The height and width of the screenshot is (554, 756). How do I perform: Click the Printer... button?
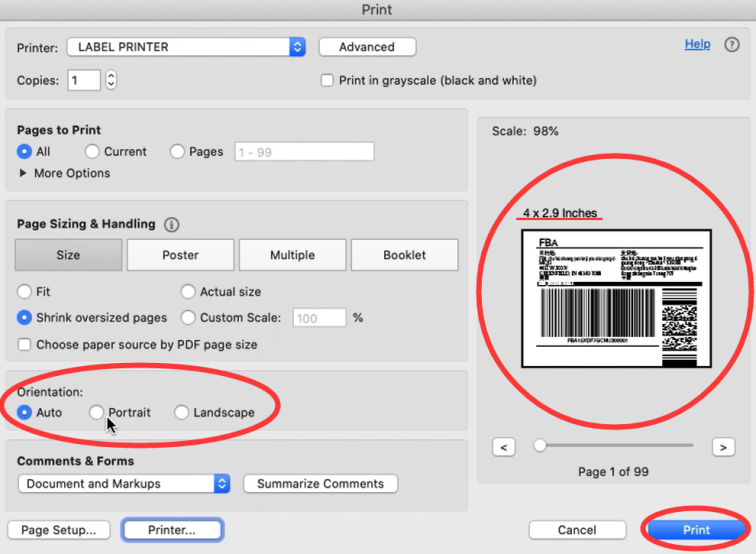172,530
